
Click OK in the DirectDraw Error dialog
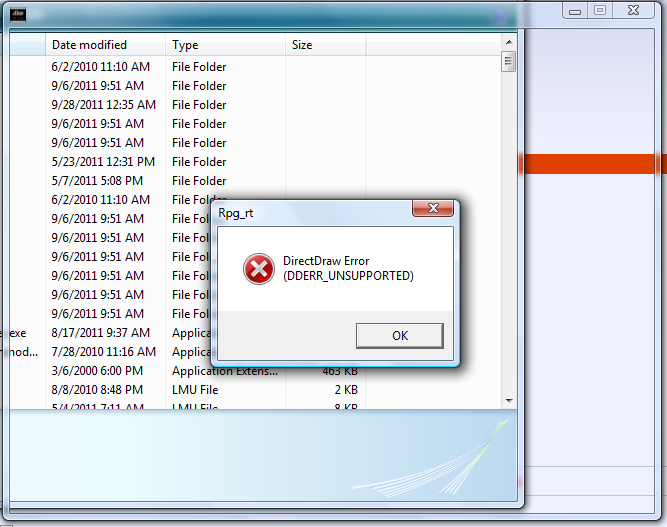click(399, 336)
